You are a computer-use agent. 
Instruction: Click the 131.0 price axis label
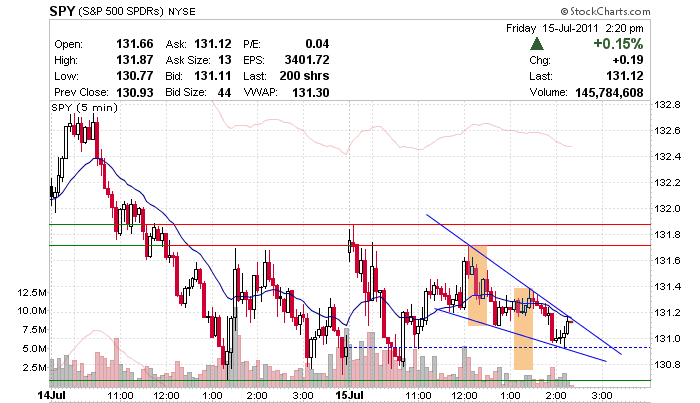pos(667,339)
